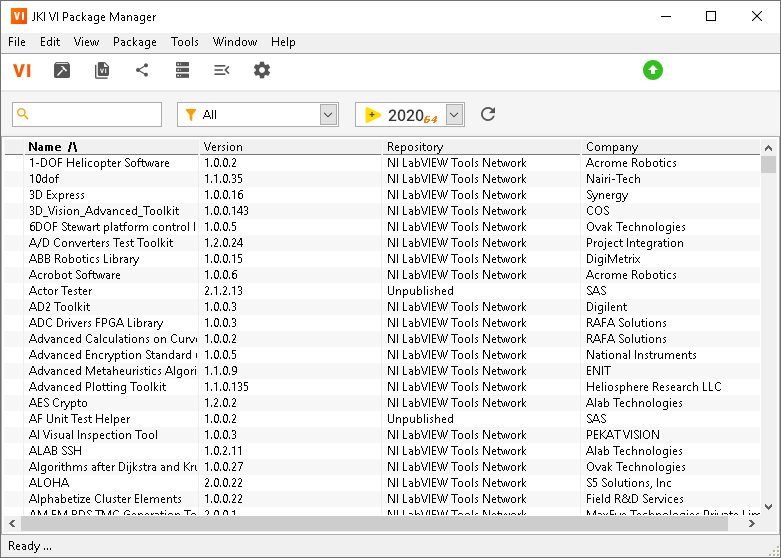Select Advanced Plotting Toolkit
This screenshot has height=558, width=781.
click(383, 387)
